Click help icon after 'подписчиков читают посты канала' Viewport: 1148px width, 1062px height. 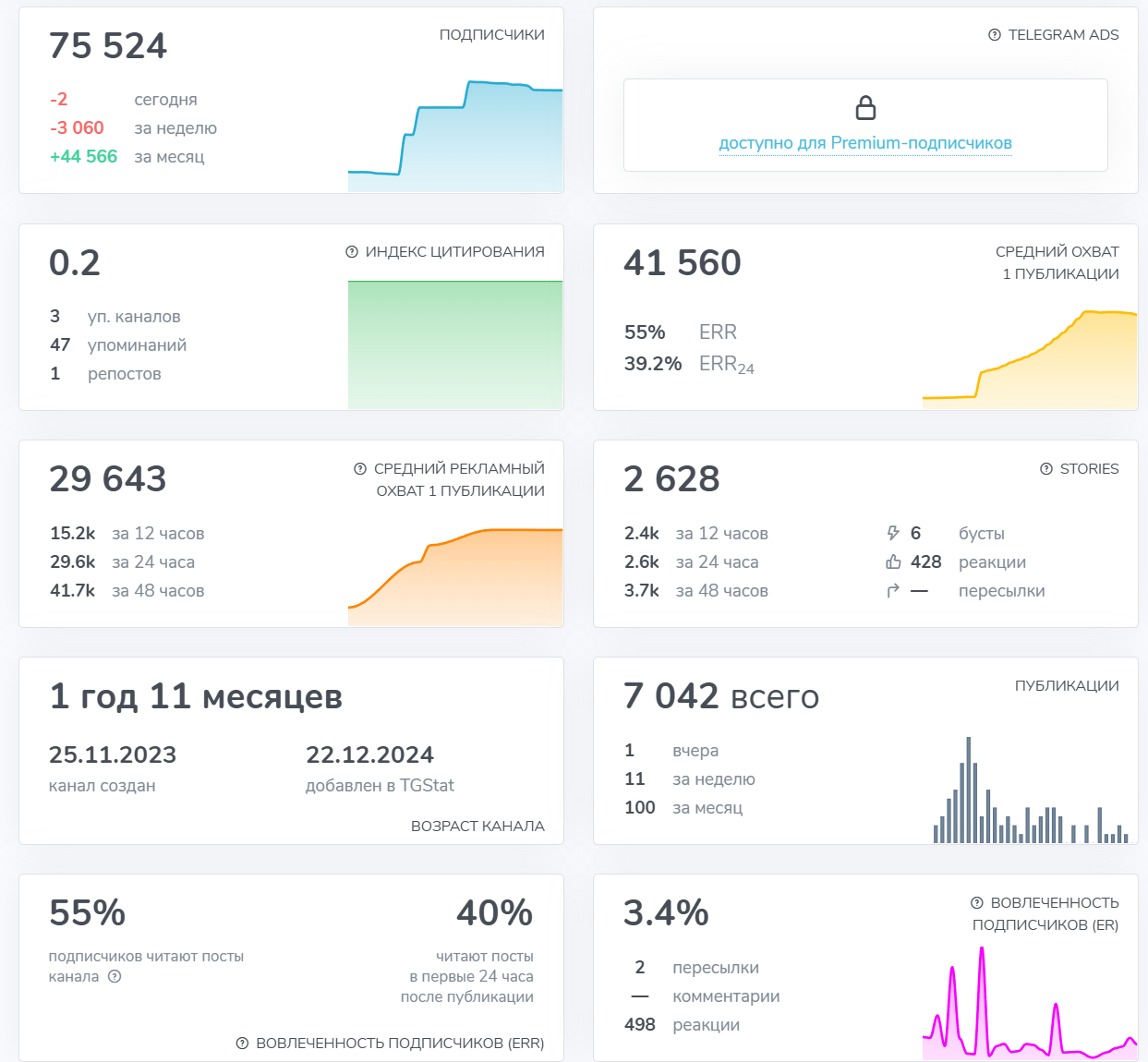[x=115, y=977]
